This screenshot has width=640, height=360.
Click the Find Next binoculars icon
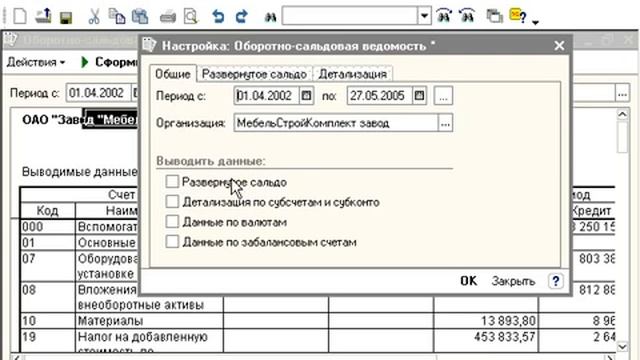tap(444, 16)
